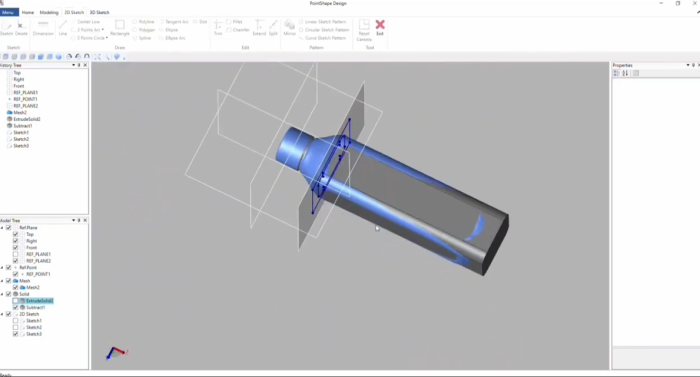Click the Split tool icon

273,27
